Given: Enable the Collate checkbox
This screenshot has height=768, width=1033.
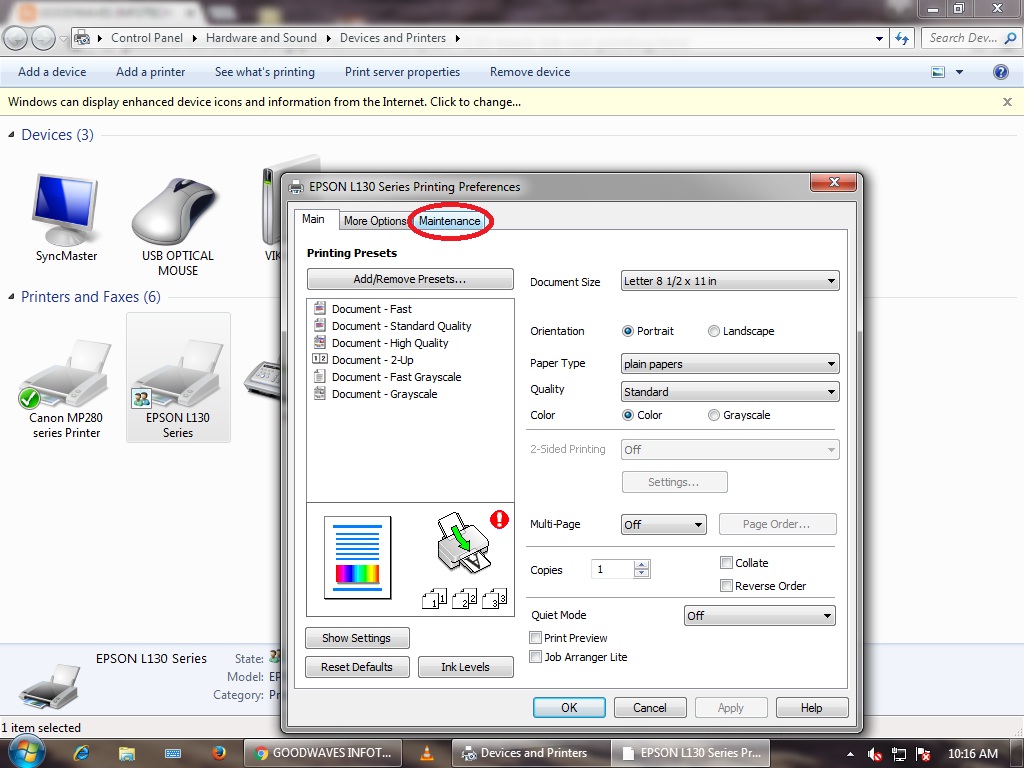Looking at the screenshot, I should tap(726, 562).
